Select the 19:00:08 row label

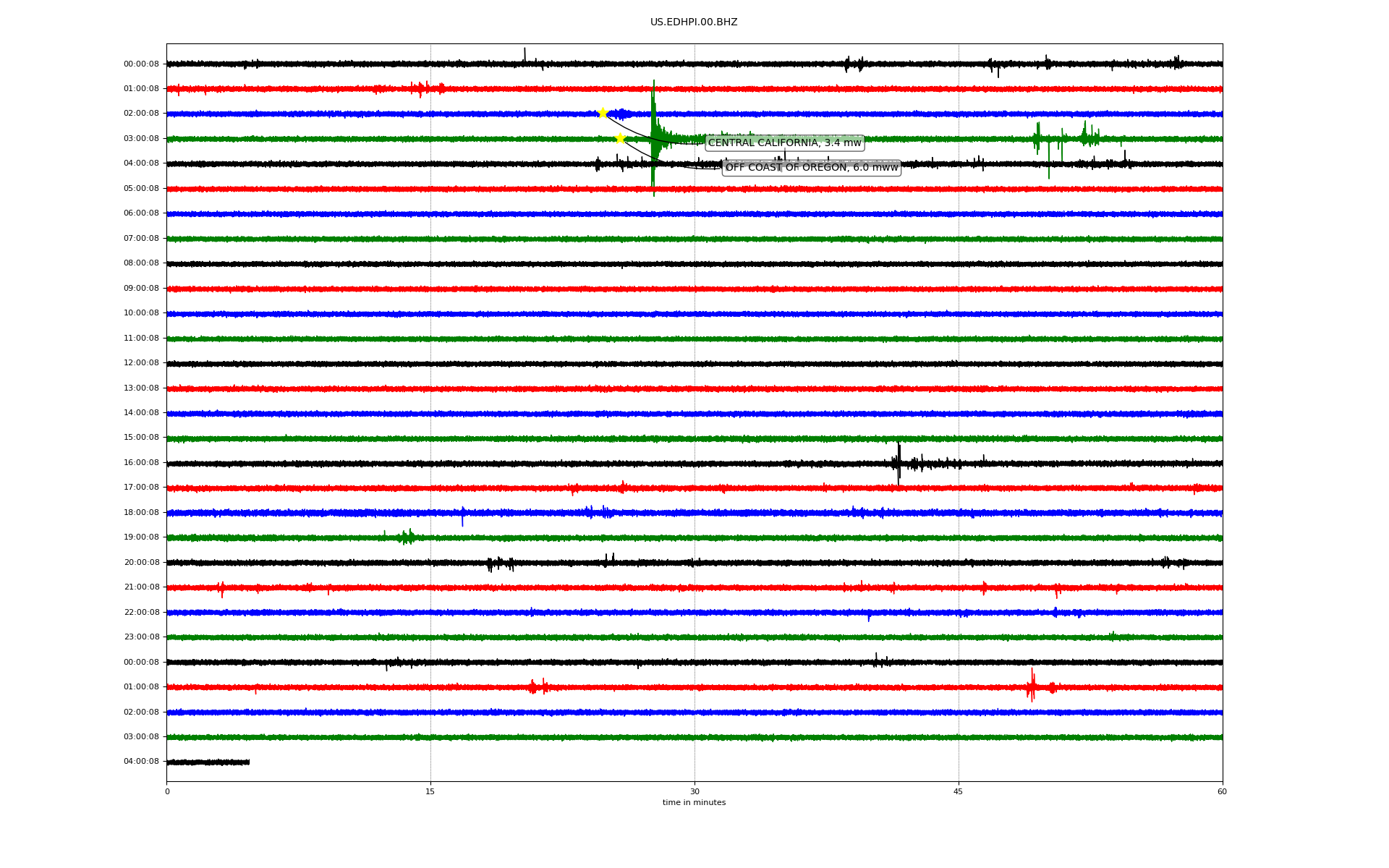pyautogui.click(x=141, y=537)
